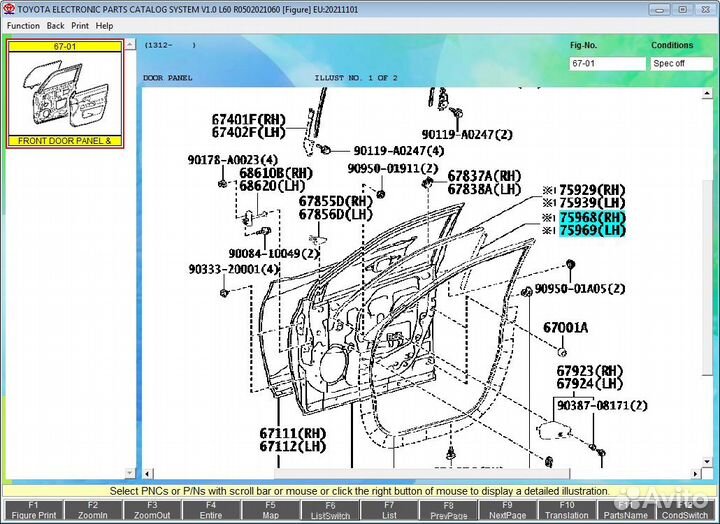Select F4 Entire view button
The height and width of the screenshot is (524, 720).
212,510
